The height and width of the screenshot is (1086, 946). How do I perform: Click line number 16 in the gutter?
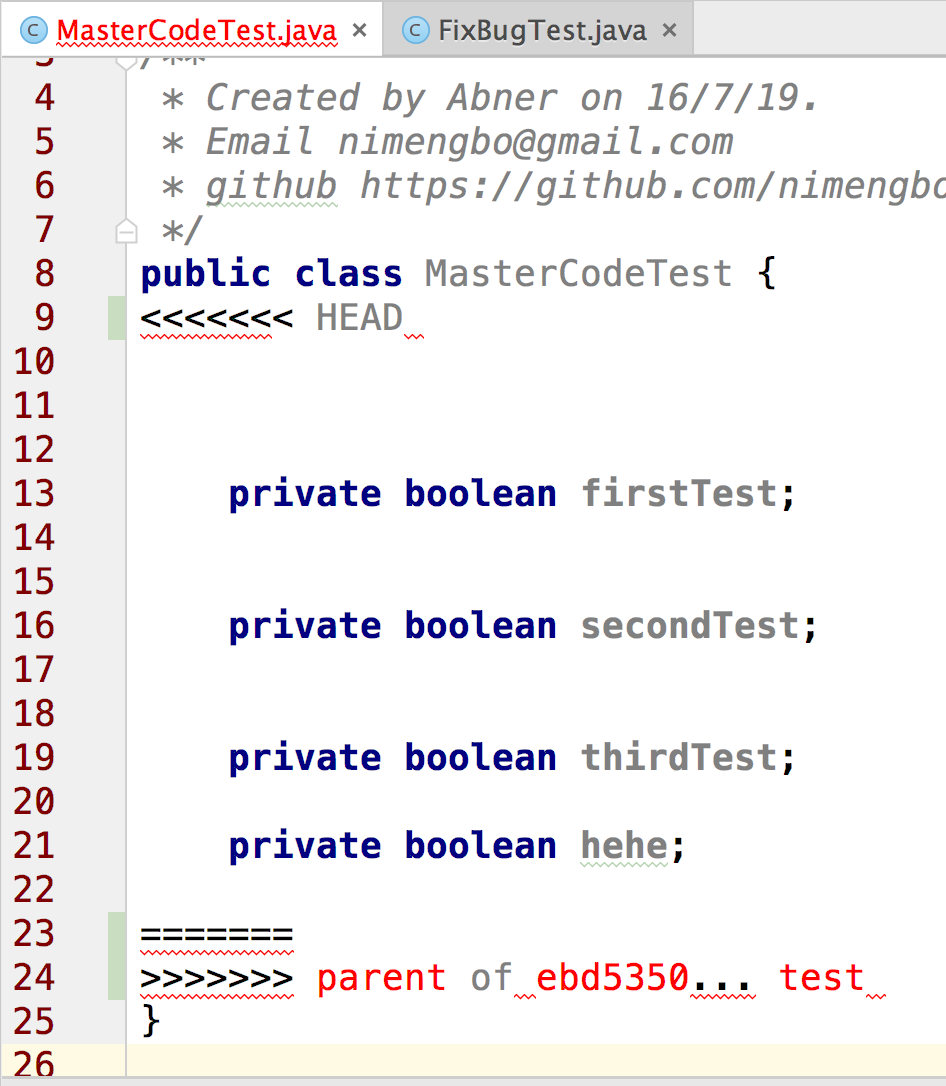[35, 626]
